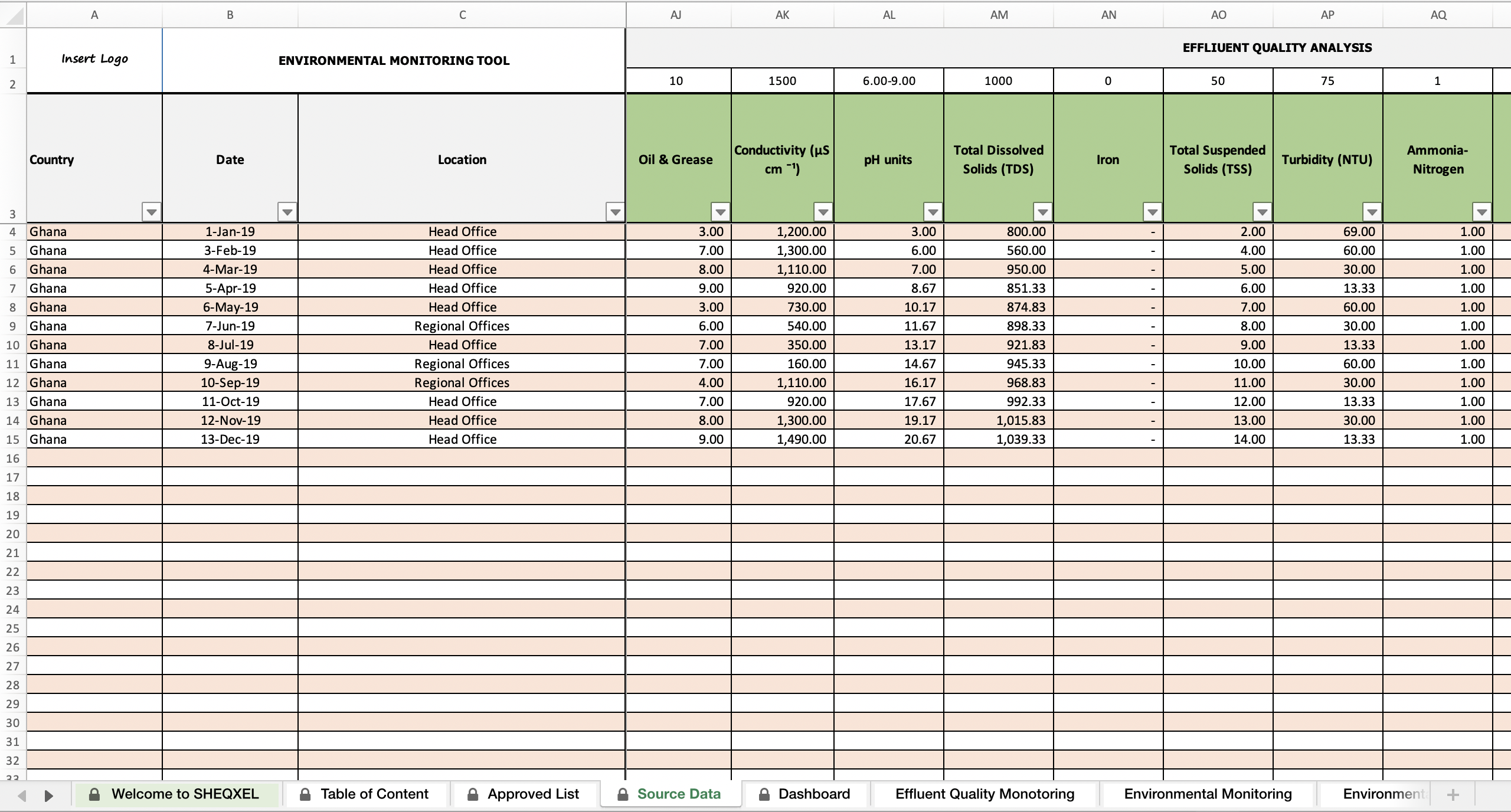This screenshot has width=1511, height=812.
Task: Select TSS value 14.00
Action: [1218, 440]
